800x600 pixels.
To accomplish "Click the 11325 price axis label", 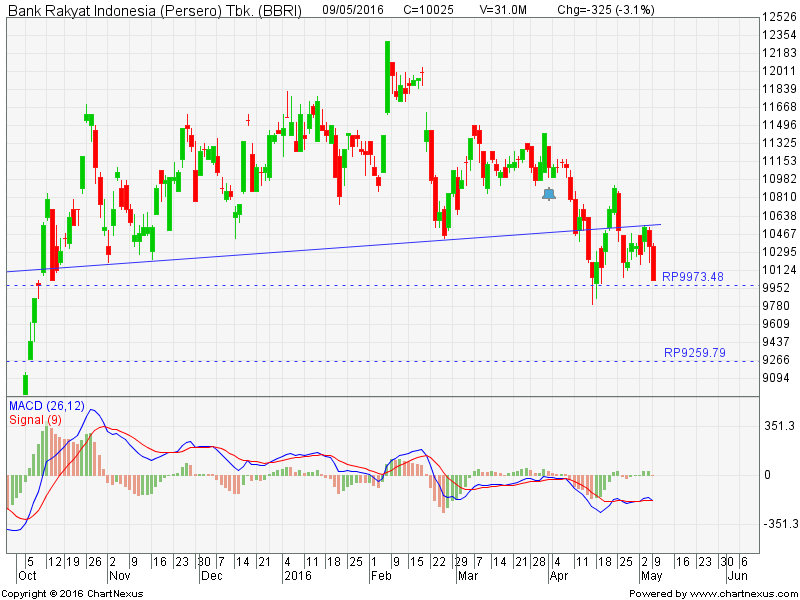I will pyautogui.click(x=779, y=143).
